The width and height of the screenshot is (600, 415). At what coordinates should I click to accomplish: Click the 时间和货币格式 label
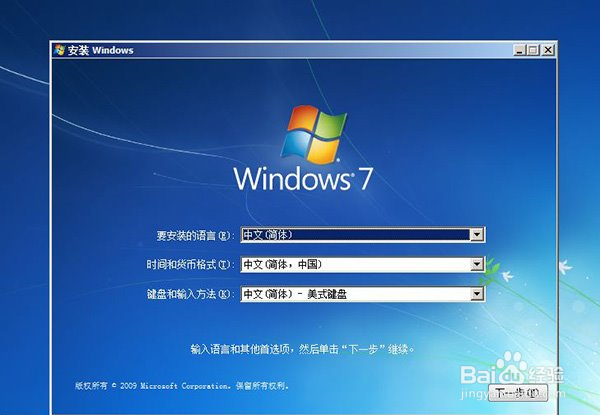pos(190,264)
